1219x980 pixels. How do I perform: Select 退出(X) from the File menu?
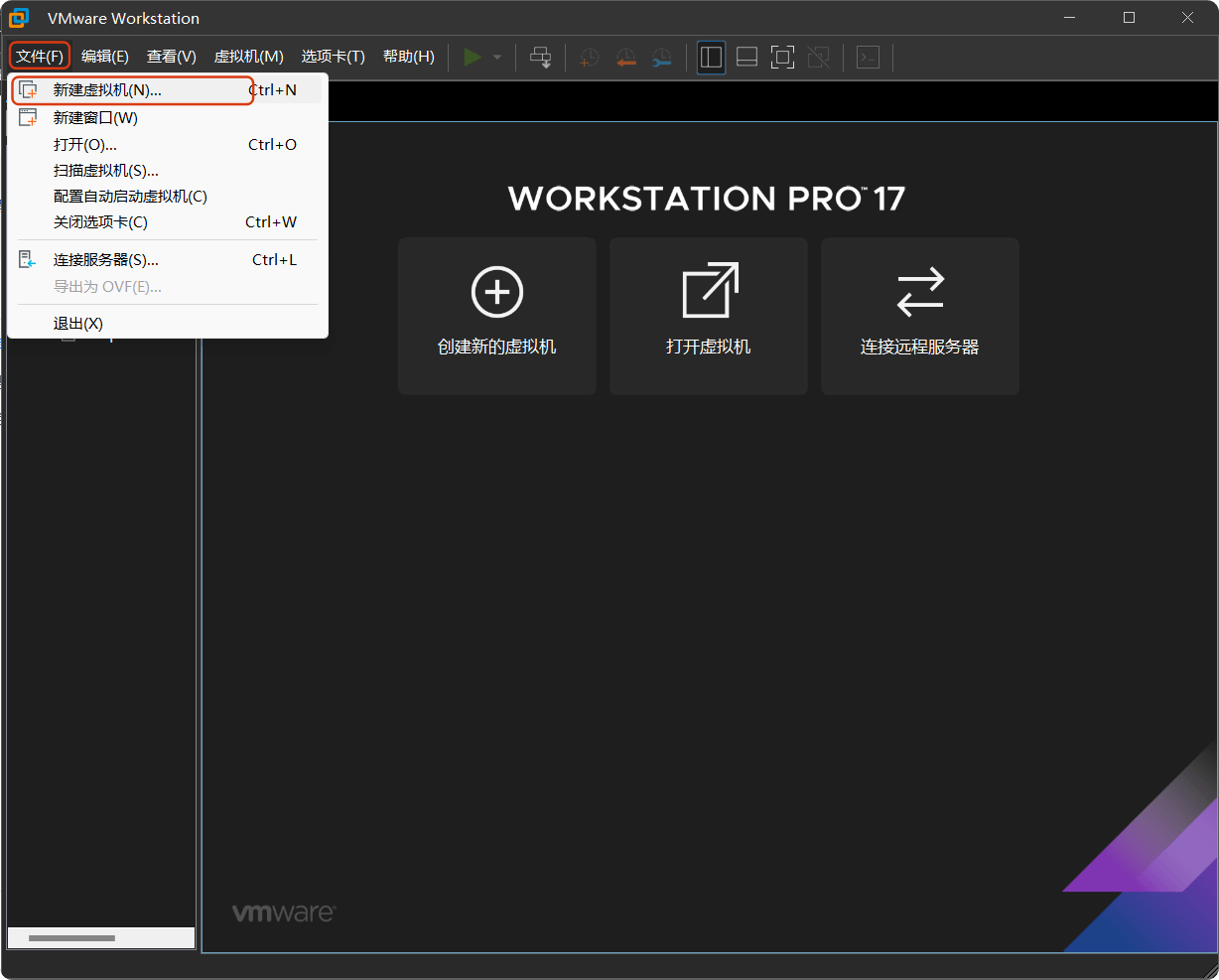tap(78, 324)
